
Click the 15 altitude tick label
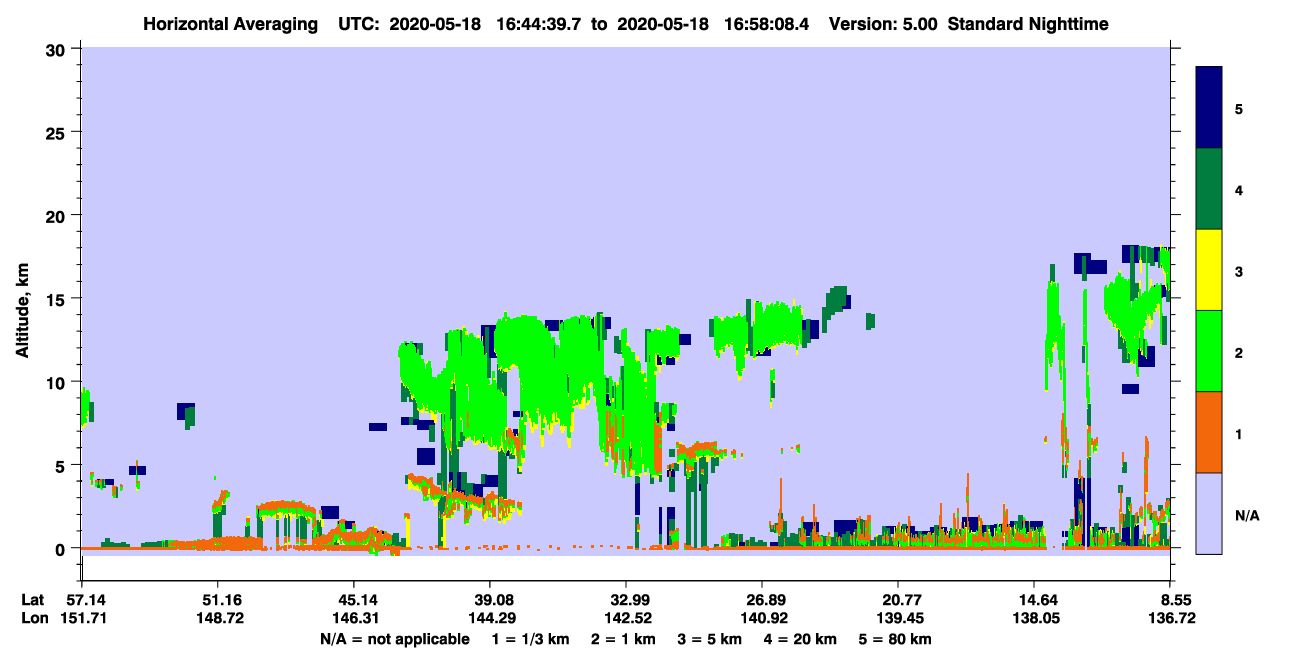click(x=57, y=299)
